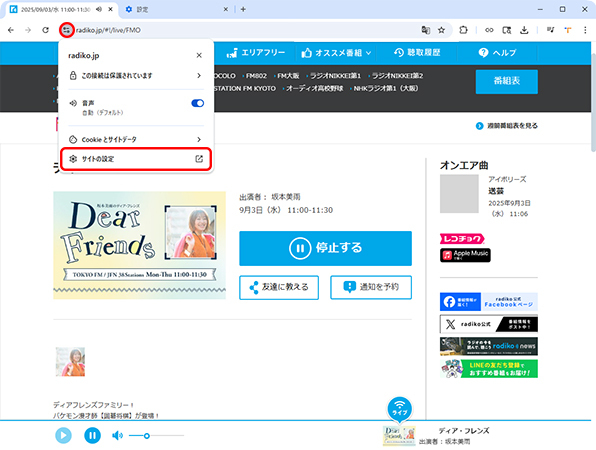This screenshot has width=596, height=450.
Task: Open the エリアフリー menu item
Action: [x=255, y=53]
